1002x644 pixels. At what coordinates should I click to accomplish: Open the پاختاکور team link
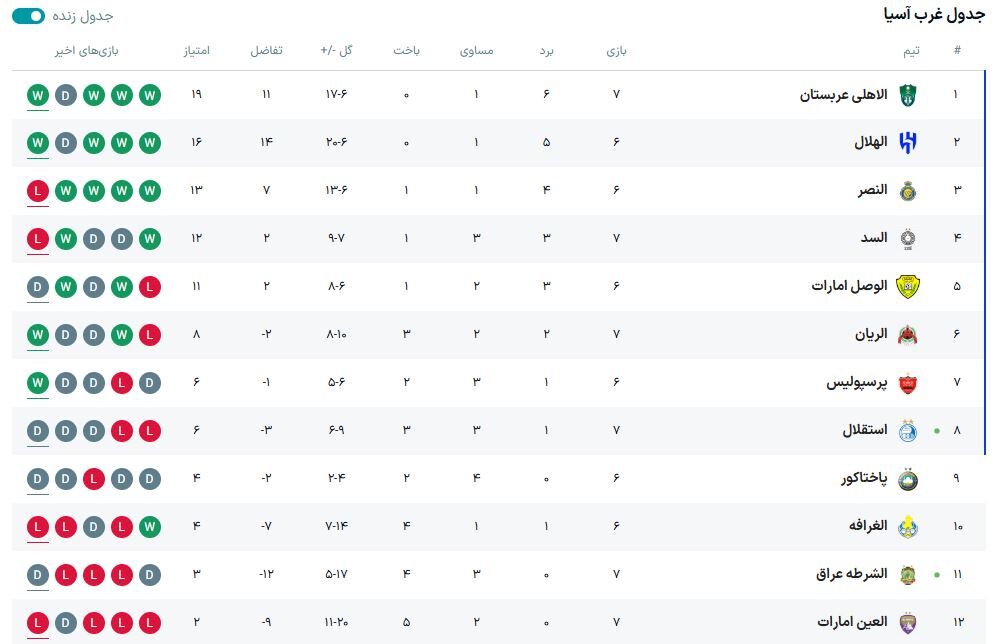coord(865,478)
